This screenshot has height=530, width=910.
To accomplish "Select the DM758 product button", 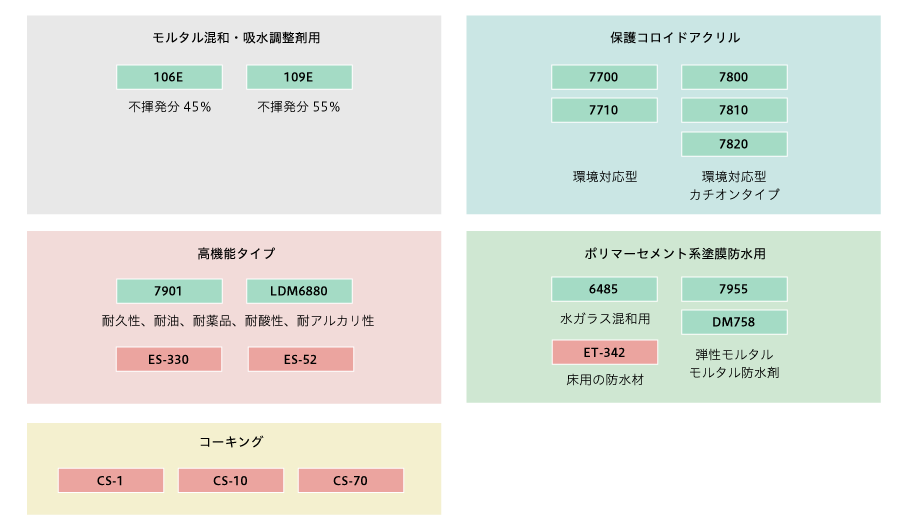I will point(734,322).
